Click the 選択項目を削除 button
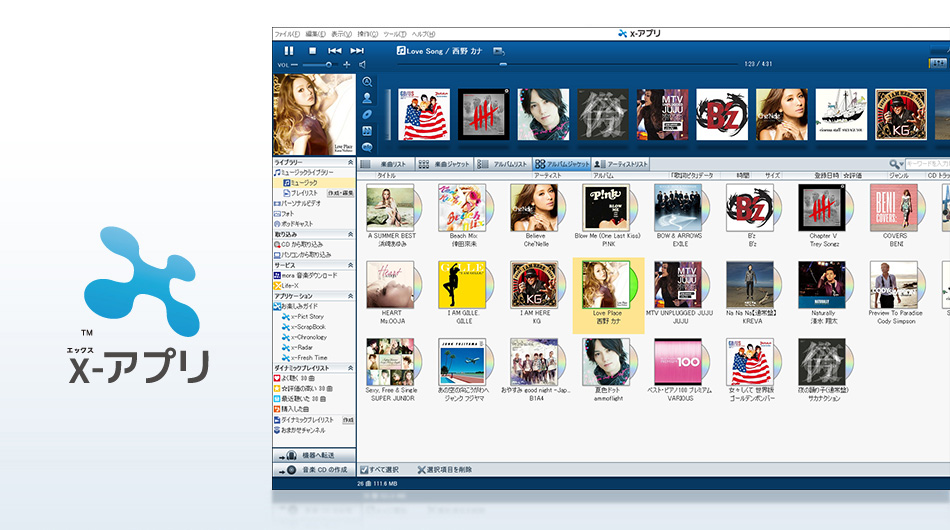 click(x=445, y=469)
